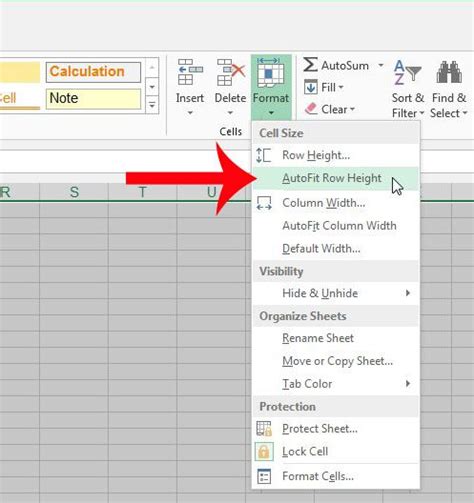The width and height of the screenshot is (474, 503).
Task: Click the Format cells ribbon icon
Action: point(271,72)
